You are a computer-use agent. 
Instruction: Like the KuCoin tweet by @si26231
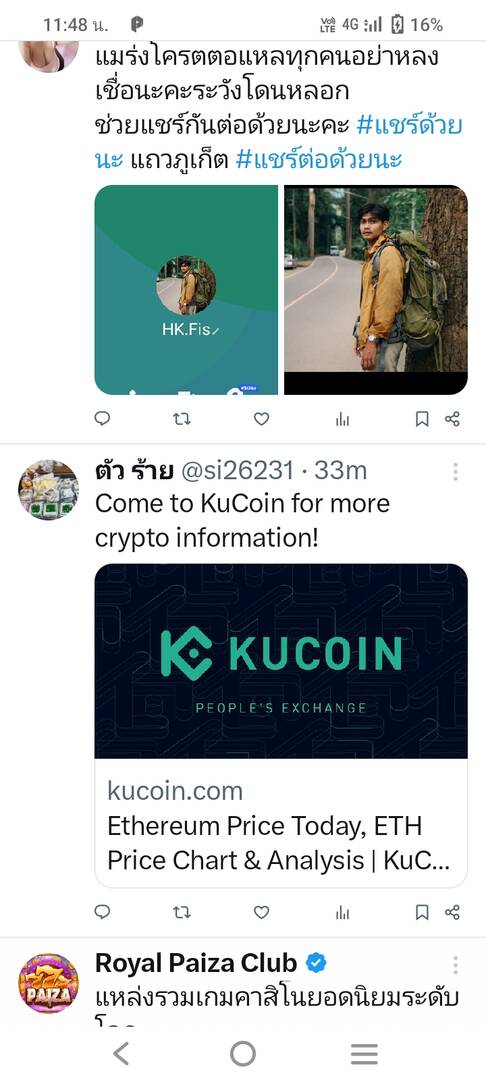pos(262,912)
